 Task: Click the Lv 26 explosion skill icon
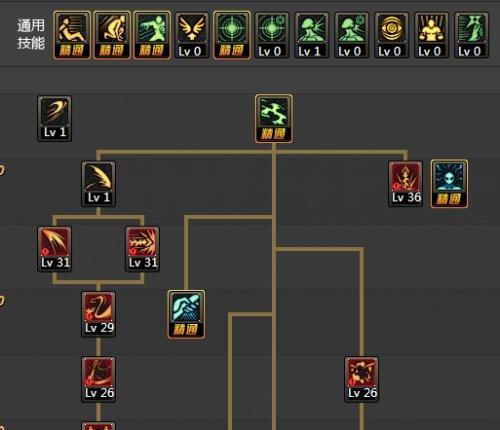361,379
